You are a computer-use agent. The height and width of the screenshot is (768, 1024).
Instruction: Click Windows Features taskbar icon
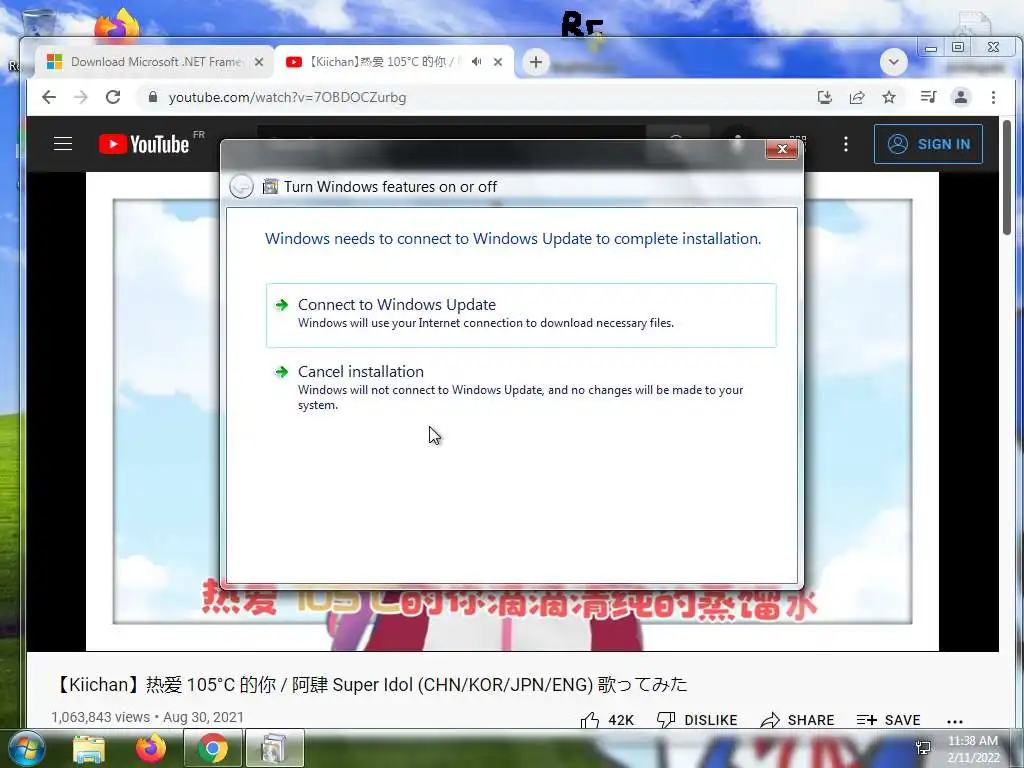pos(274,749)
